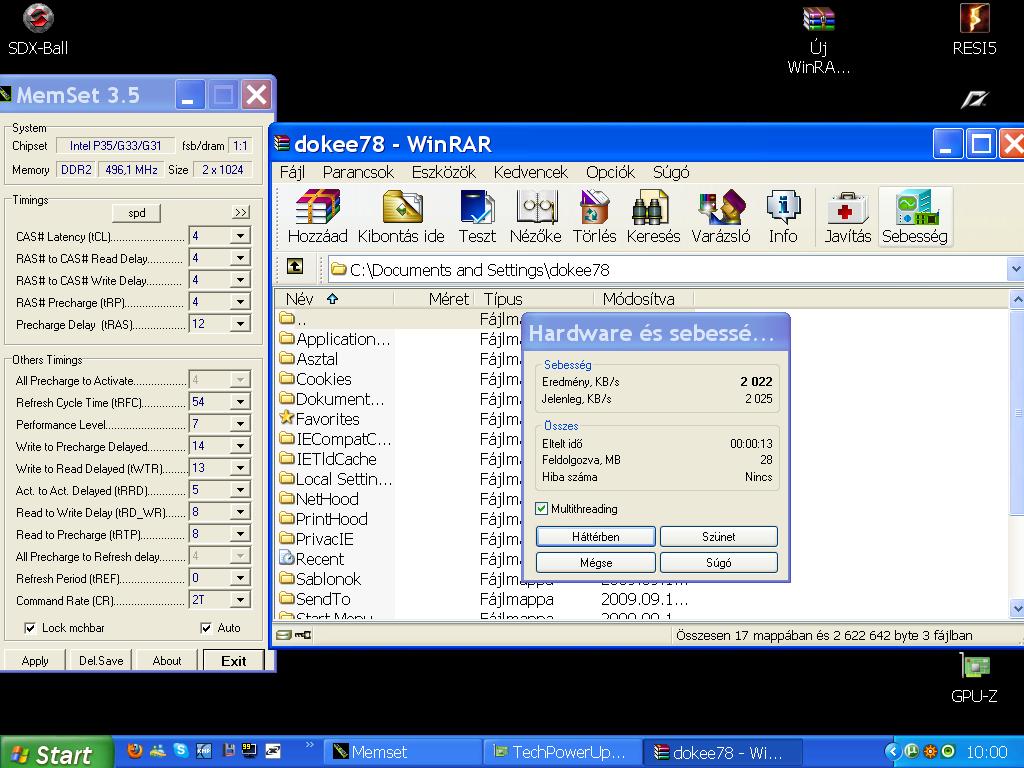Open the RESI5 desktop icon

tap(974, 29)
